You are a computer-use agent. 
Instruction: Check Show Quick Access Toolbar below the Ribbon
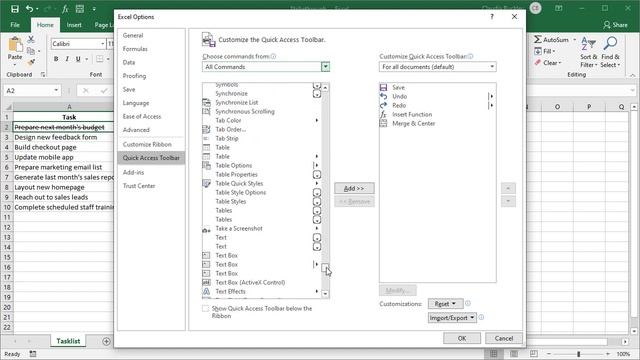205,309
